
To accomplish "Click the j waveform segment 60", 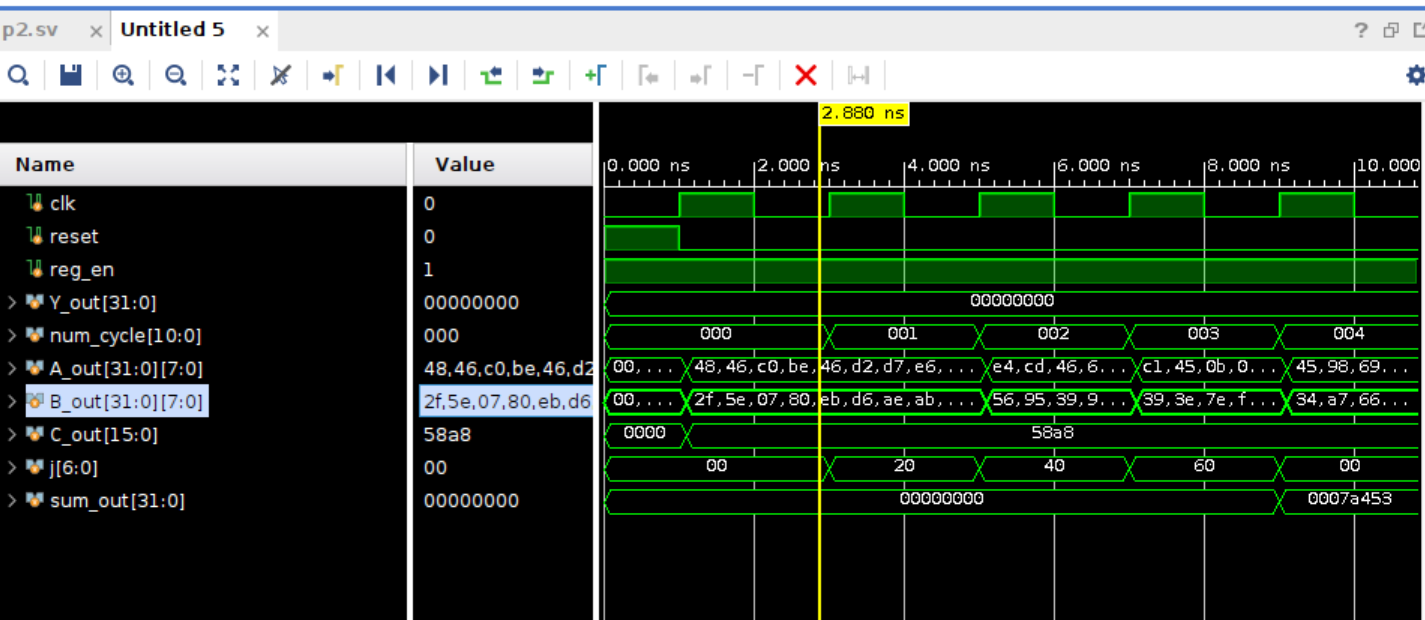I will [1204, 465].
